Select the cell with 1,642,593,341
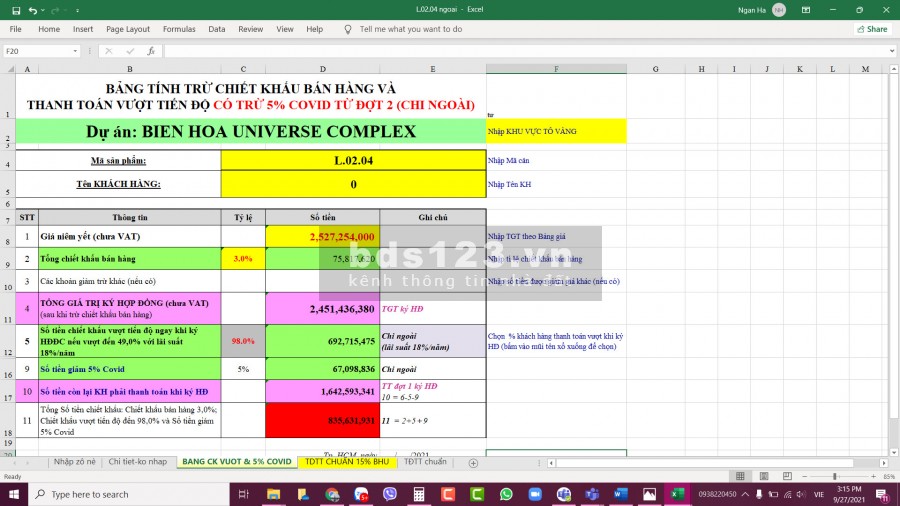Image resolution: width=900 pixels, height=506 pixels. 323,391
